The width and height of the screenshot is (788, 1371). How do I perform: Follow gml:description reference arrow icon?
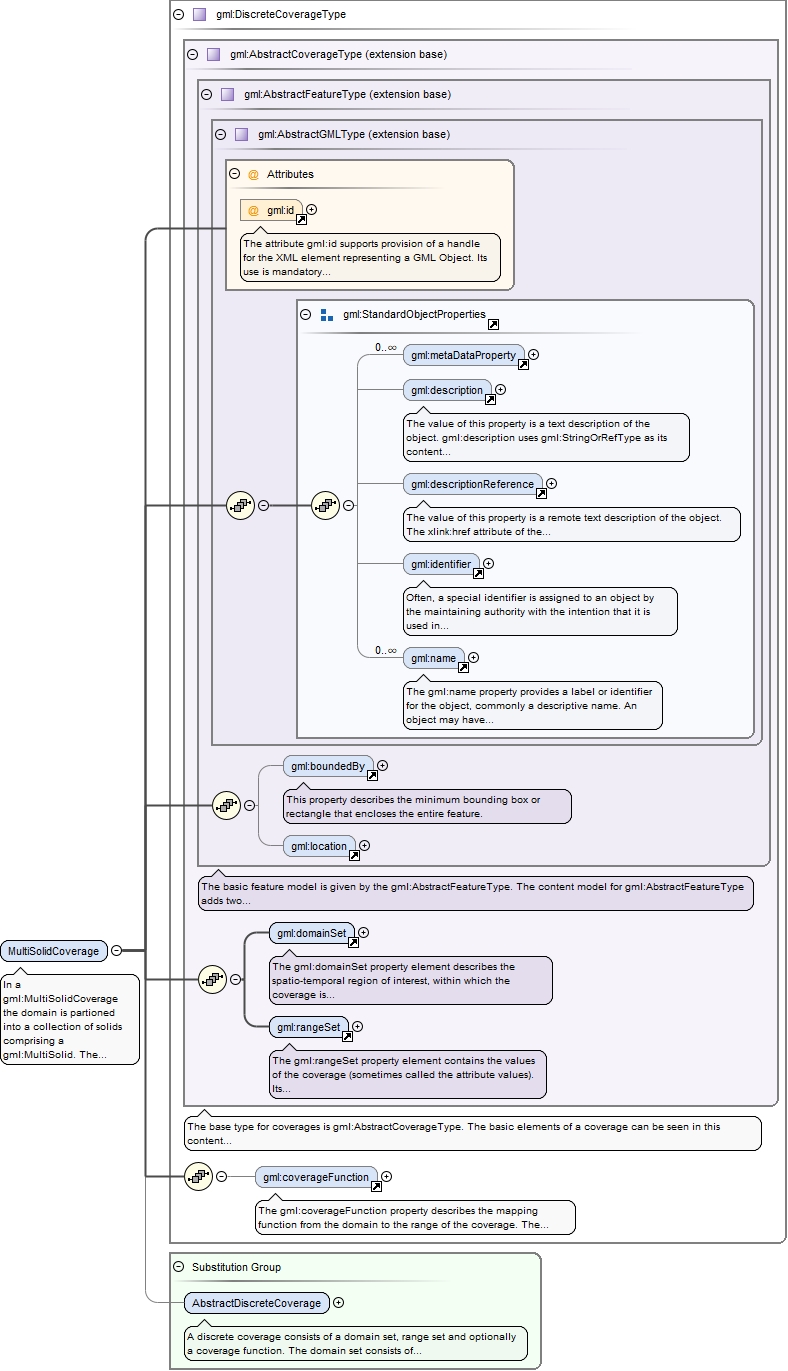pos(490,400)
